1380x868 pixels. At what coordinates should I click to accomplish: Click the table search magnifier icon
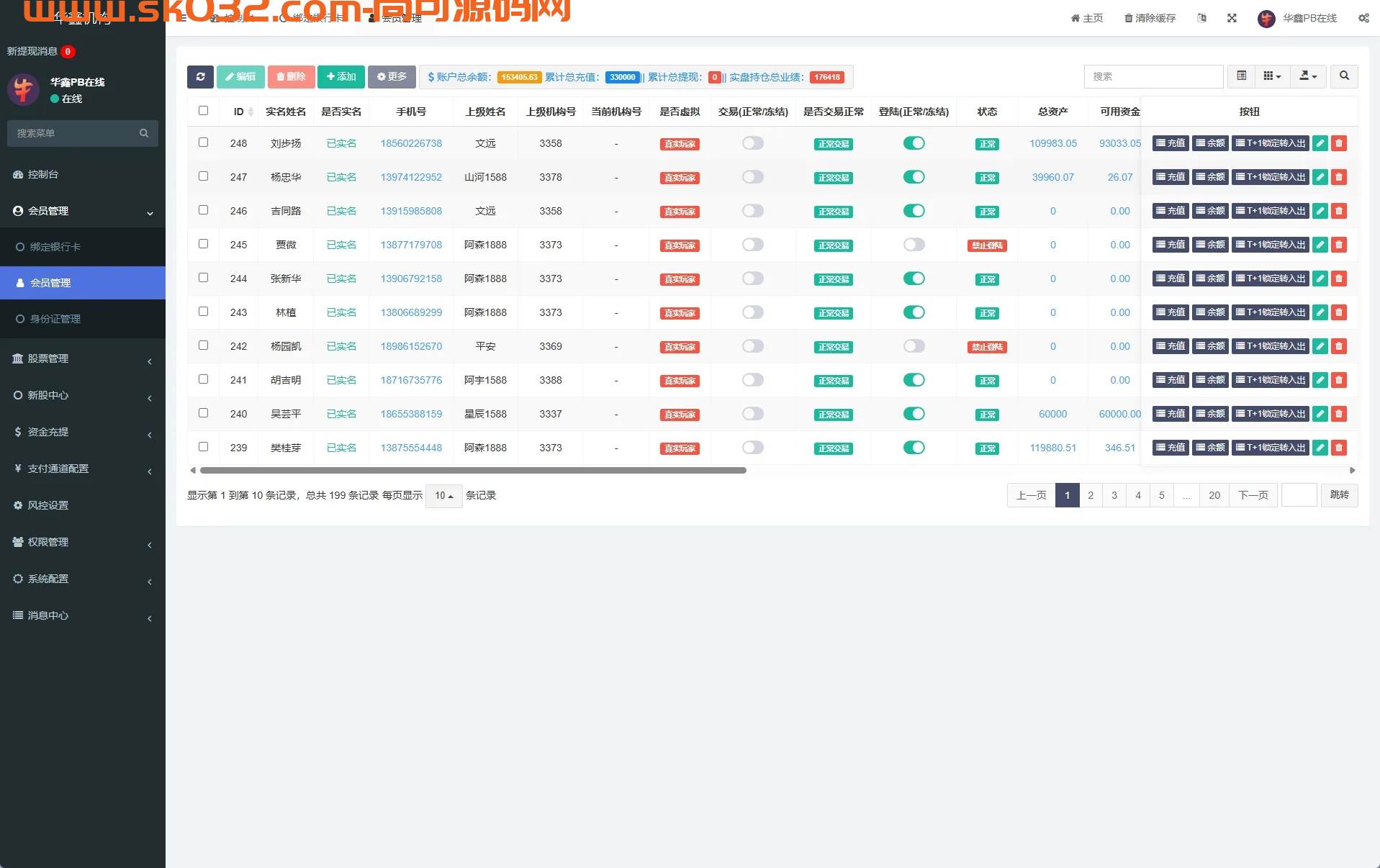(1343, 76)
